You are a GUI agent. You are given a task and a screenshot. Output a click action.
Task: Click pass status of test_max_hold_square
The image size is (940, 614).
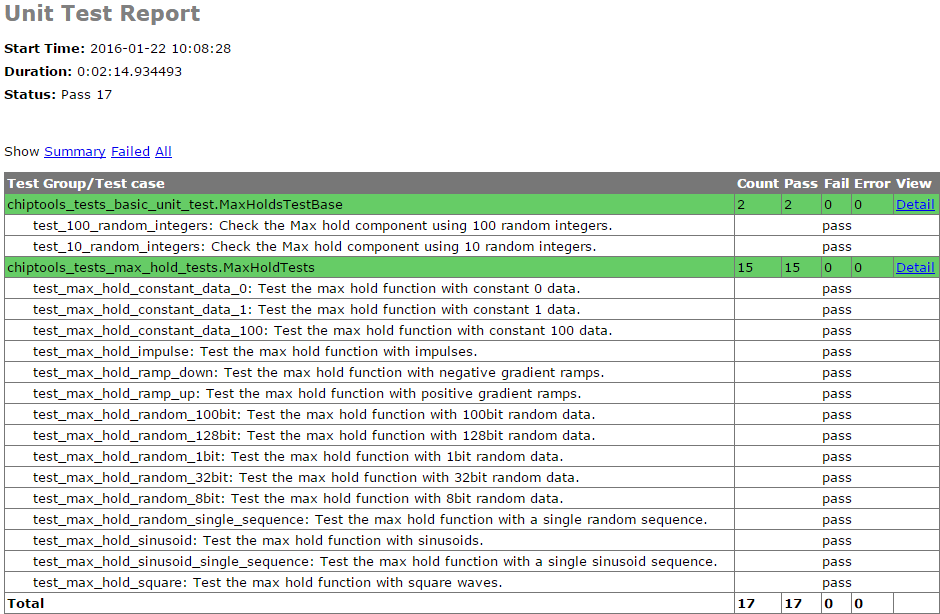click(836, 583)
